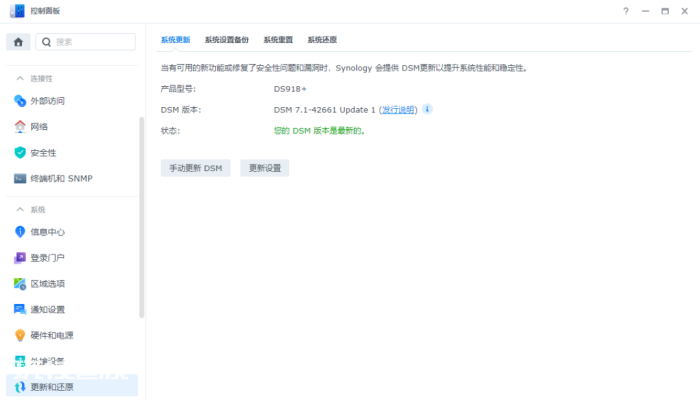This screenshot has width=700, height=400.
Task: Click the Control Panel title icon
Action: coord(17,11)
